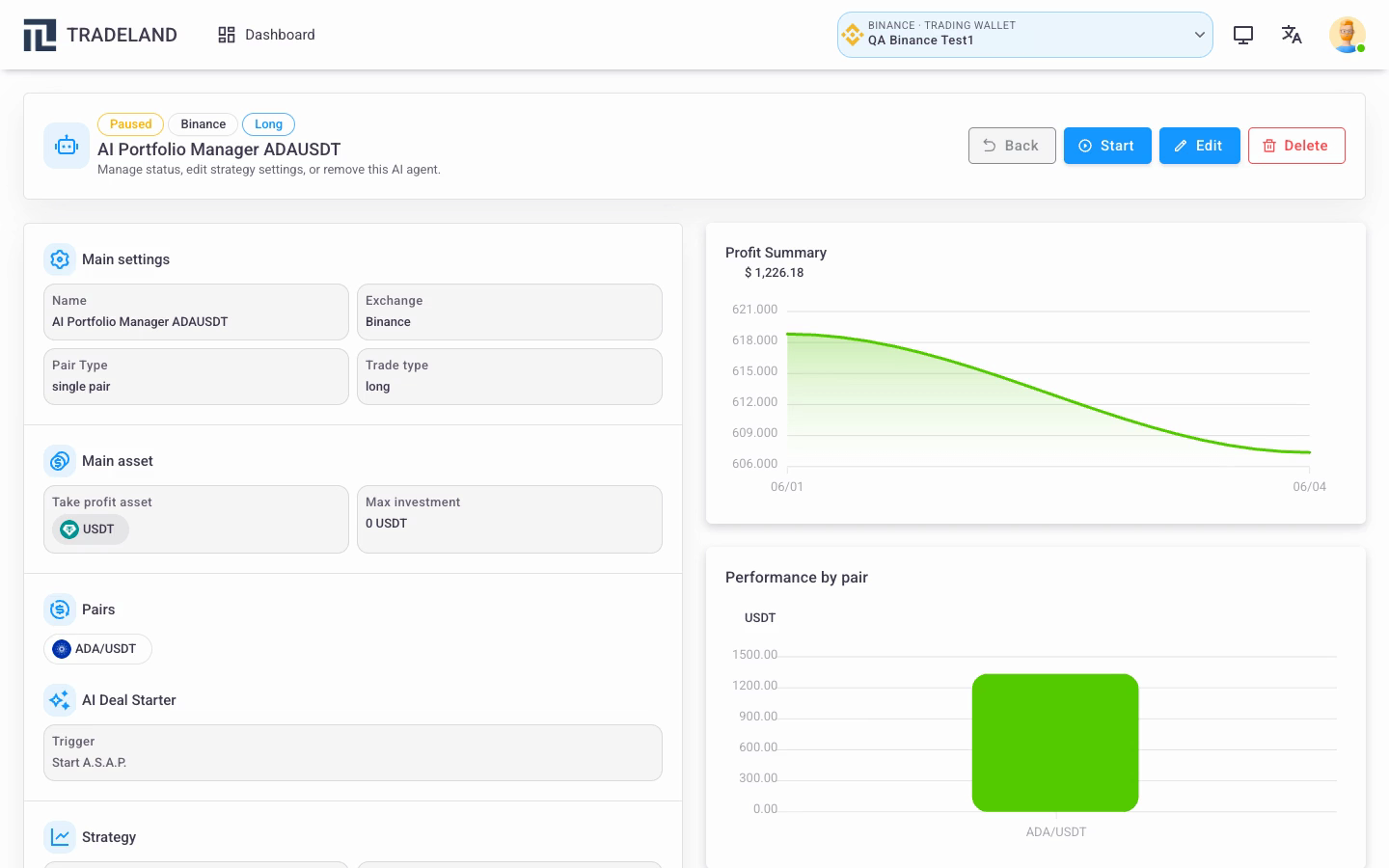Viewport: 1389px width, 868px height.
Task: Expand the Binance trading wallet dropdown
Action: point(1024,35)
